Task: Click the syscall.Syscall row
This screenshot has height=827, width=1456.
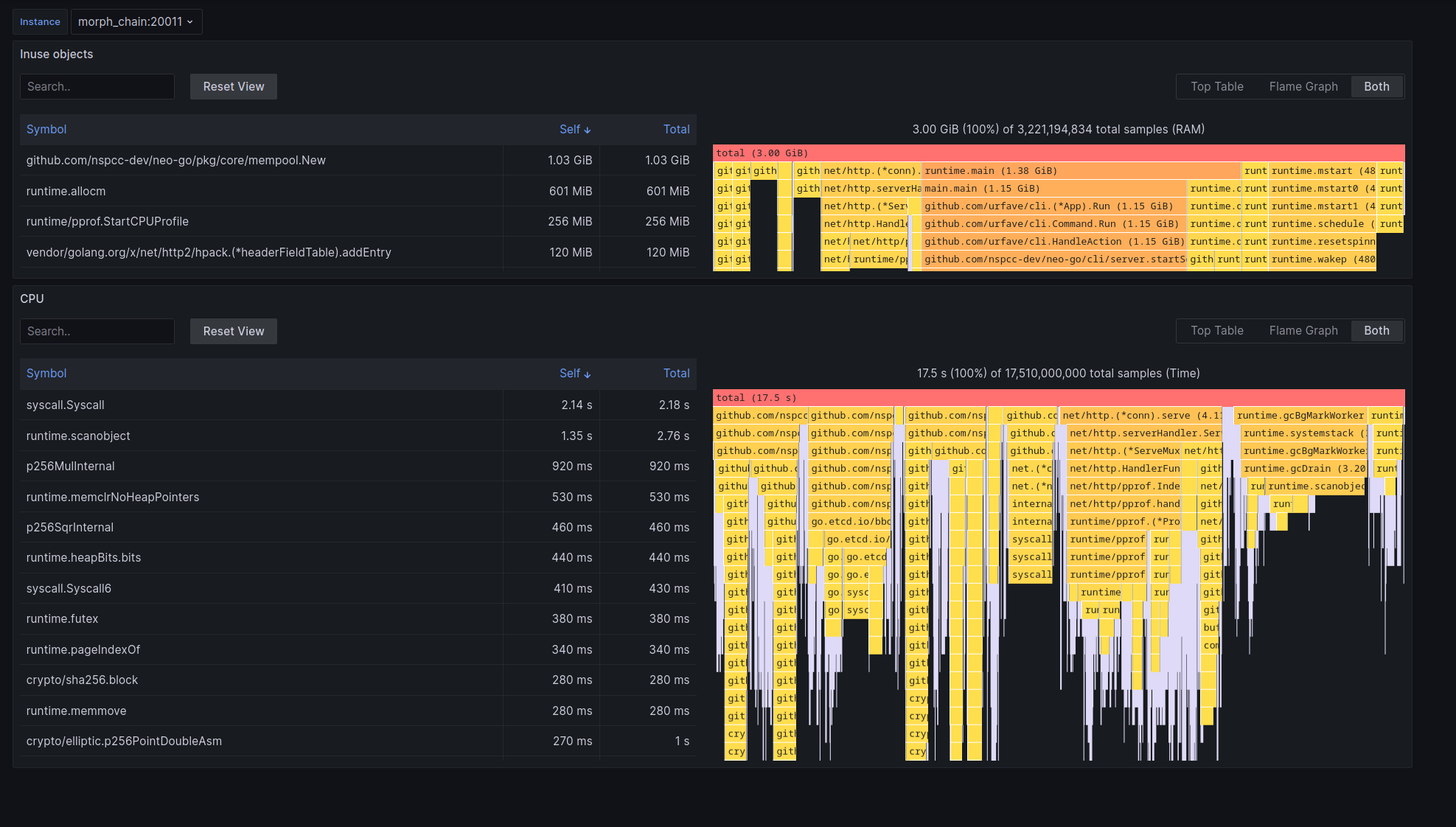Action: click(x=358, y=405)
